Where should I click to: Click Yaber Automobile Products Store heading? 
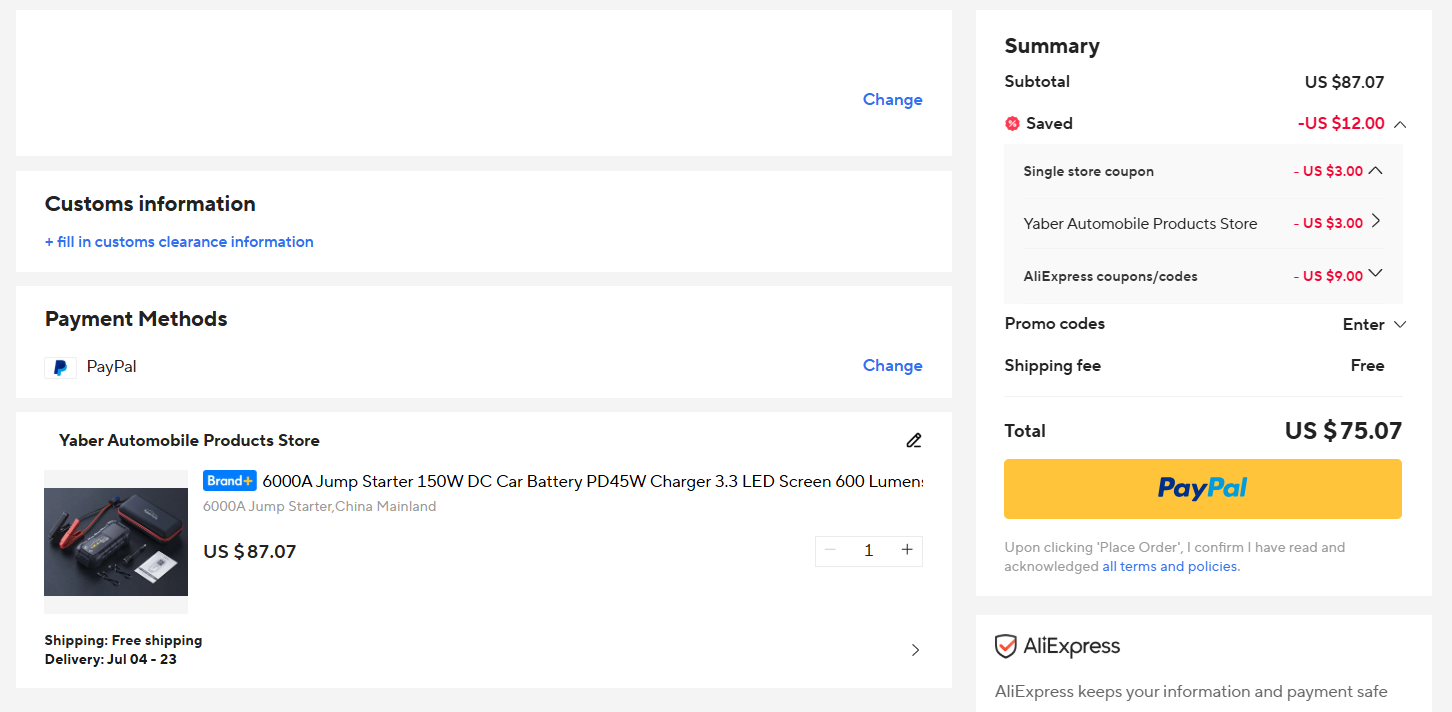(x=189, y=440)
